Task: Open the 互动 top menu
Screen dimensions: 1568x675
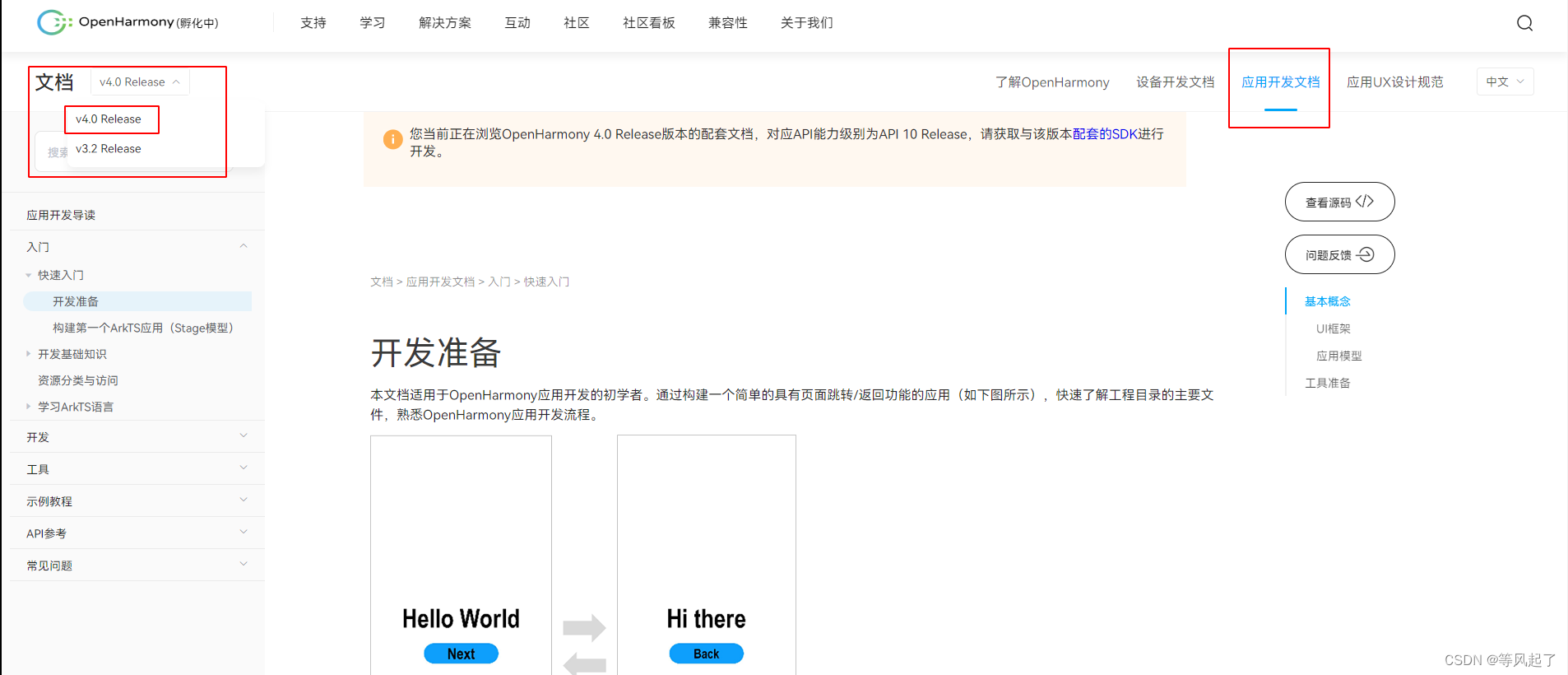Action: point(517,22)
